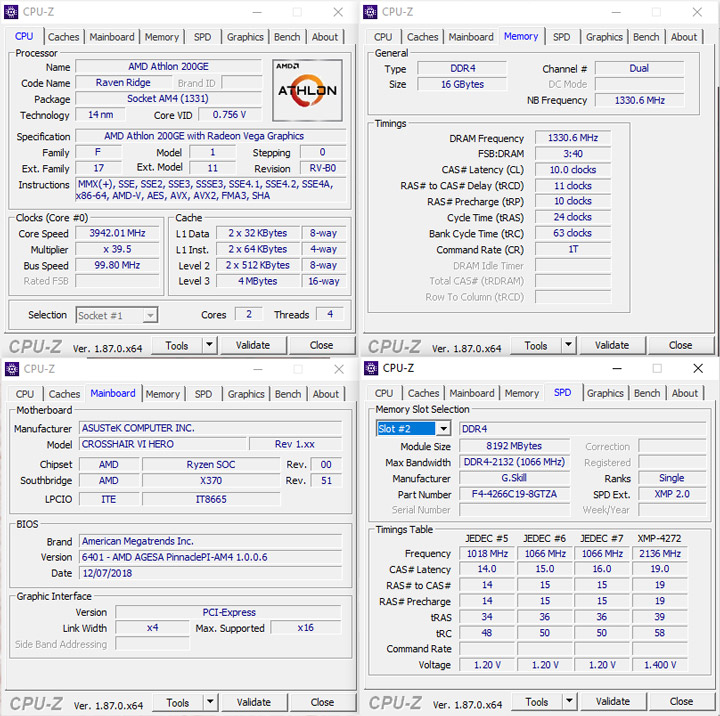This screenshot has width=720, height=716.
Task: Click Validate in the CPU tab window
Action: tap(253, 345)
